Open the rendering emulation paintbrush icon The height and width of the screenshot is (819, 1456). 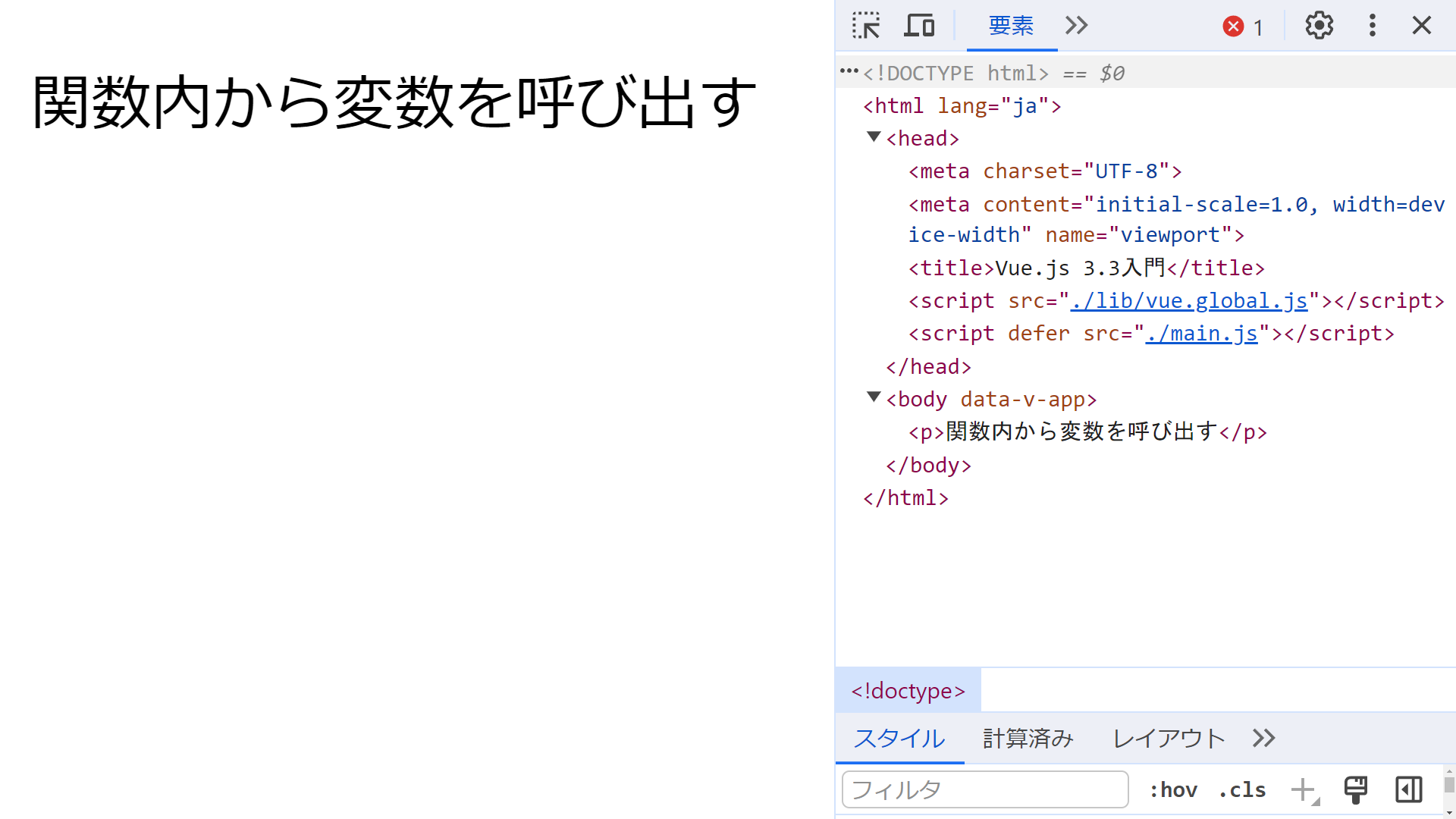(1355, 789)
